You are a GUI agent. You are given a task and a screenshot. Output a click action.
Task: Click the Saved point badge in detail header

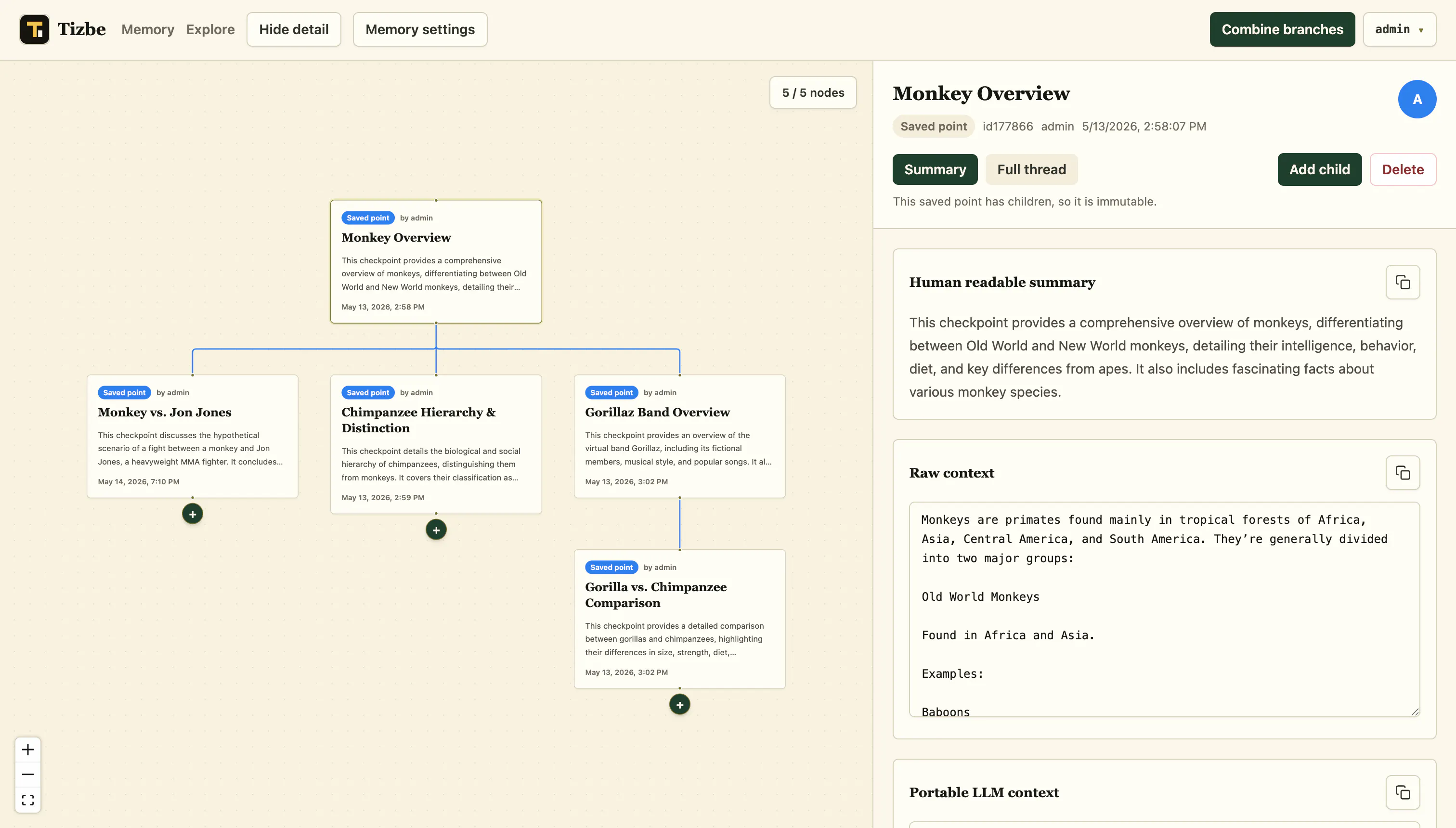coord(933,126)
